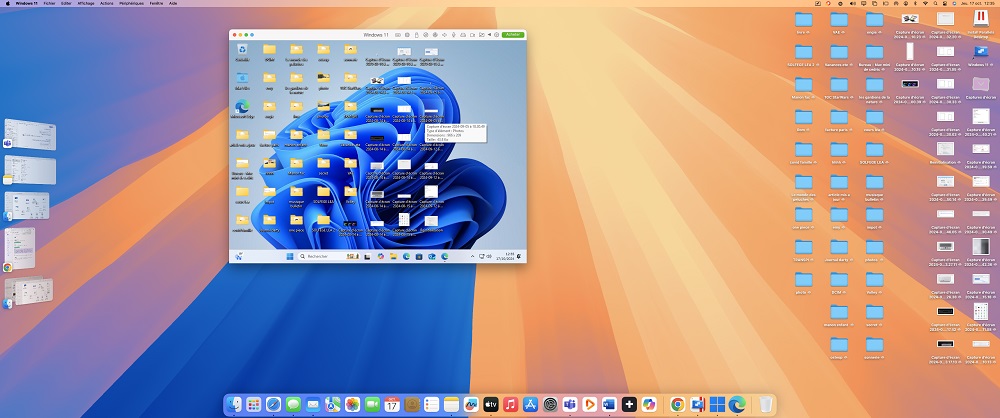Click the volume icon in Windows tray
The height and width of the screenshot is (418, 1000).
click(x=488, y=257)
